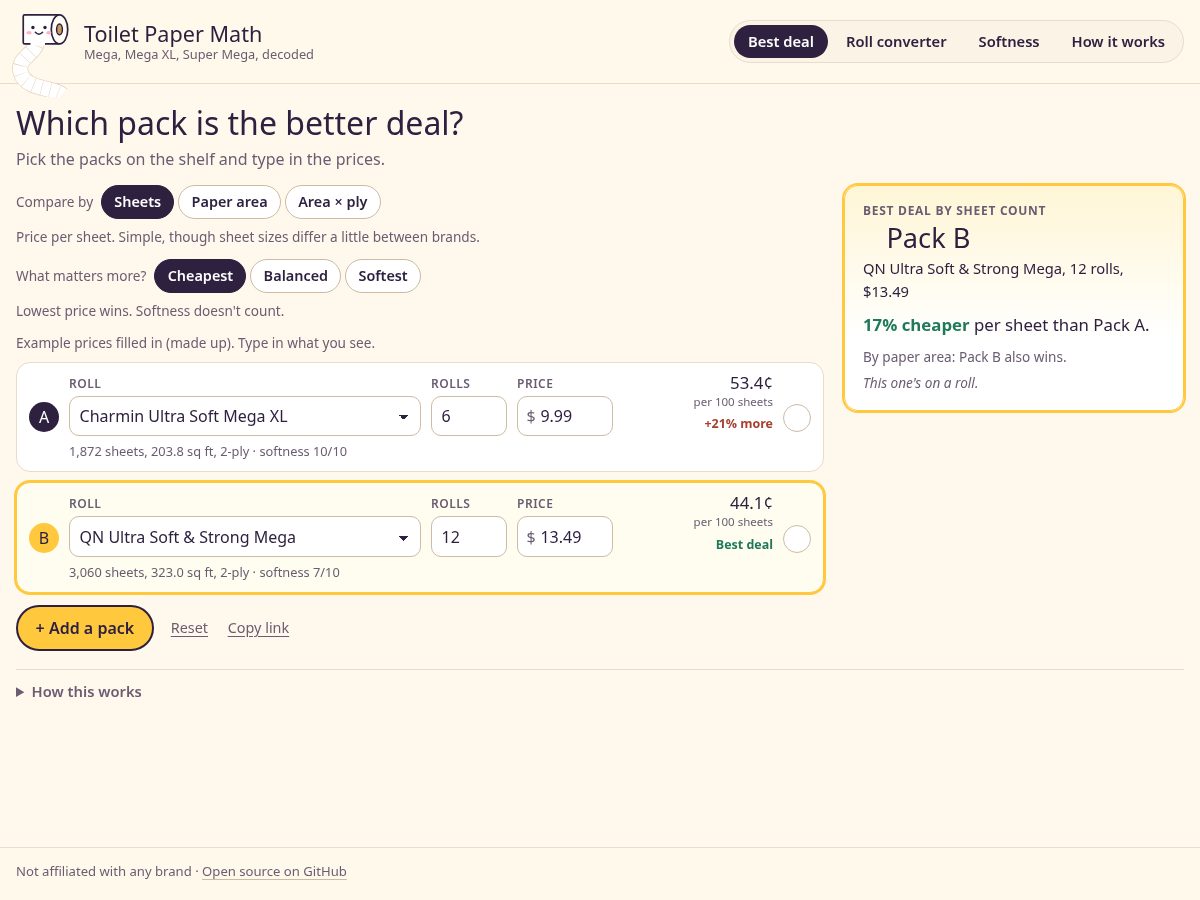
Task: Edit the rolls count field for Pack A
Action: pyautogui.click(x=469, y=416)
